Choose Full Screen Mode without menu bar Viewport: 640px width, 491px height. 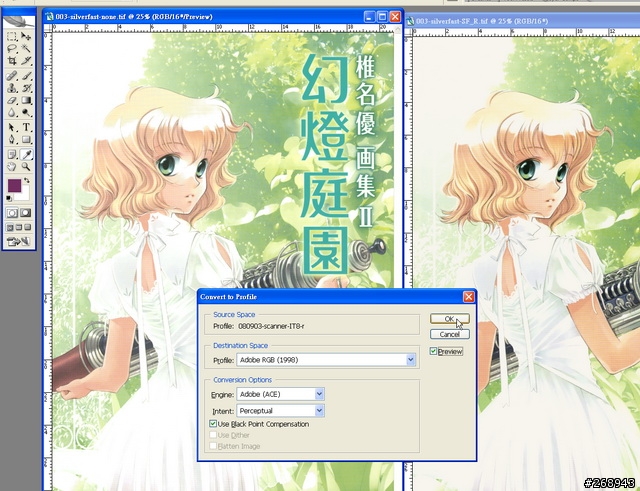click(x=27, y=227)
